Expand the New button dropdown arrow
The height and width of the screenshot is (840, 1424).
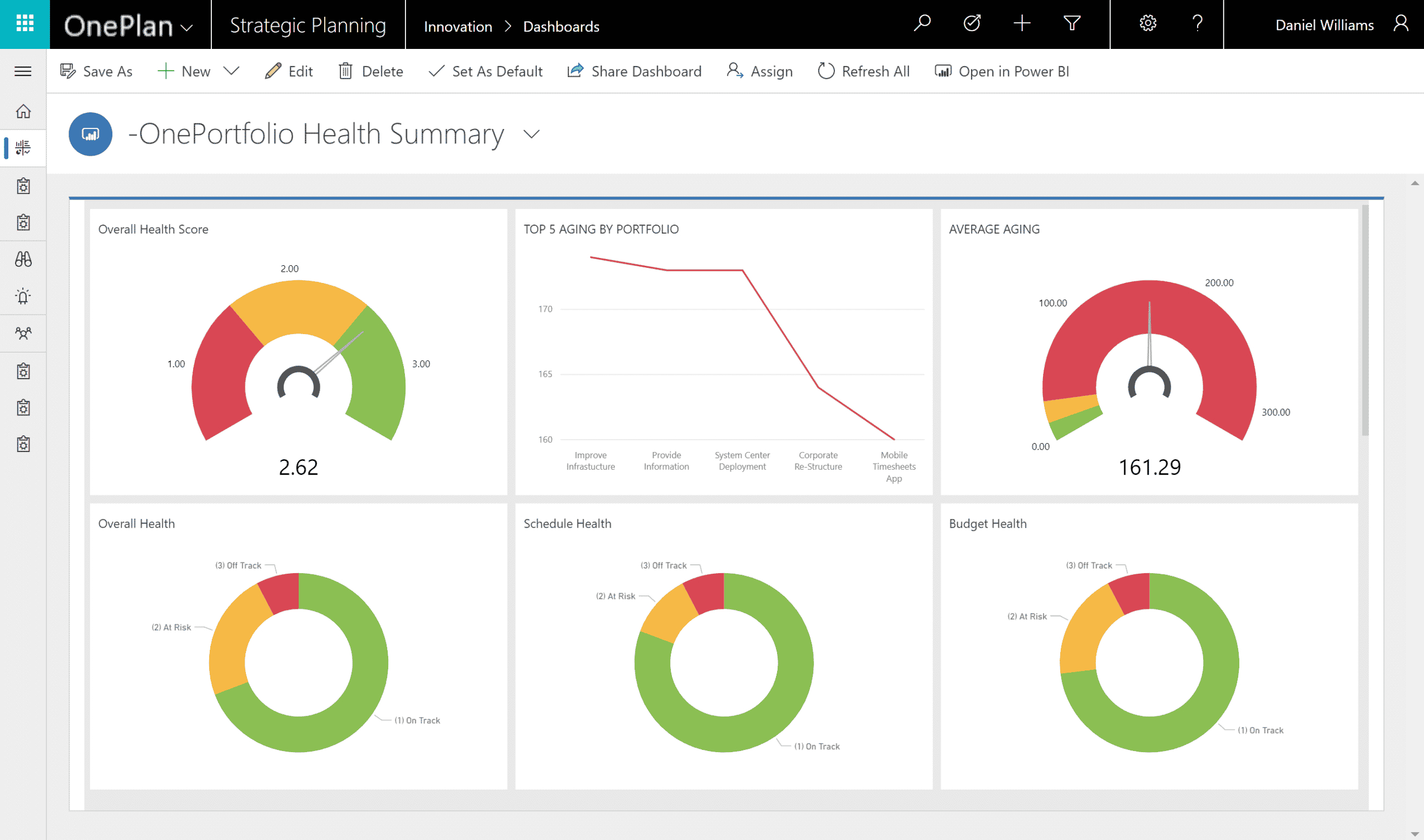click(231, 71)
